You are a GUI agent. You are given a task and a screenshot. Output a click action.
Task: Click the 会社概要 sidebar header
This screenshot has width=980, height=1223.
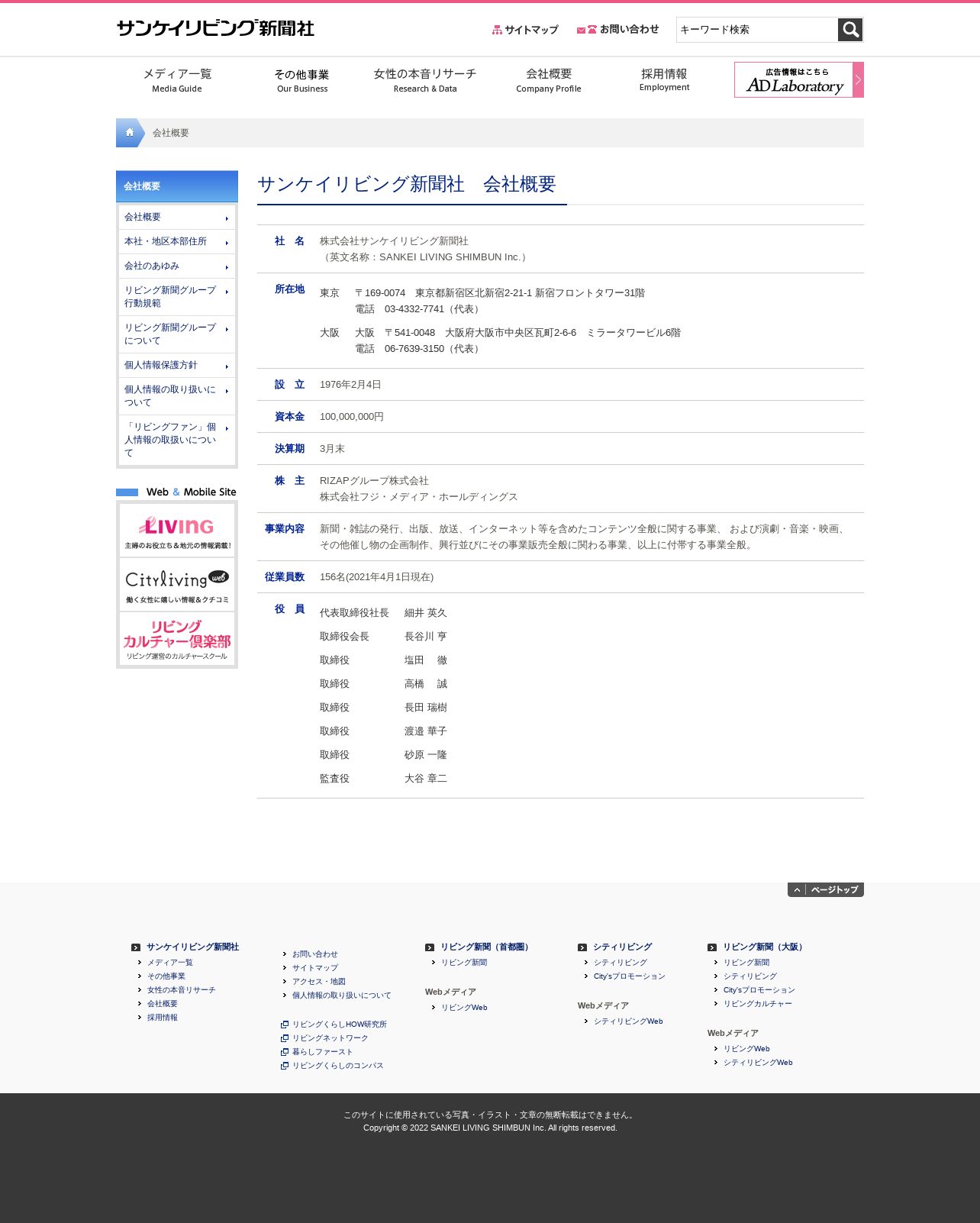177,186
